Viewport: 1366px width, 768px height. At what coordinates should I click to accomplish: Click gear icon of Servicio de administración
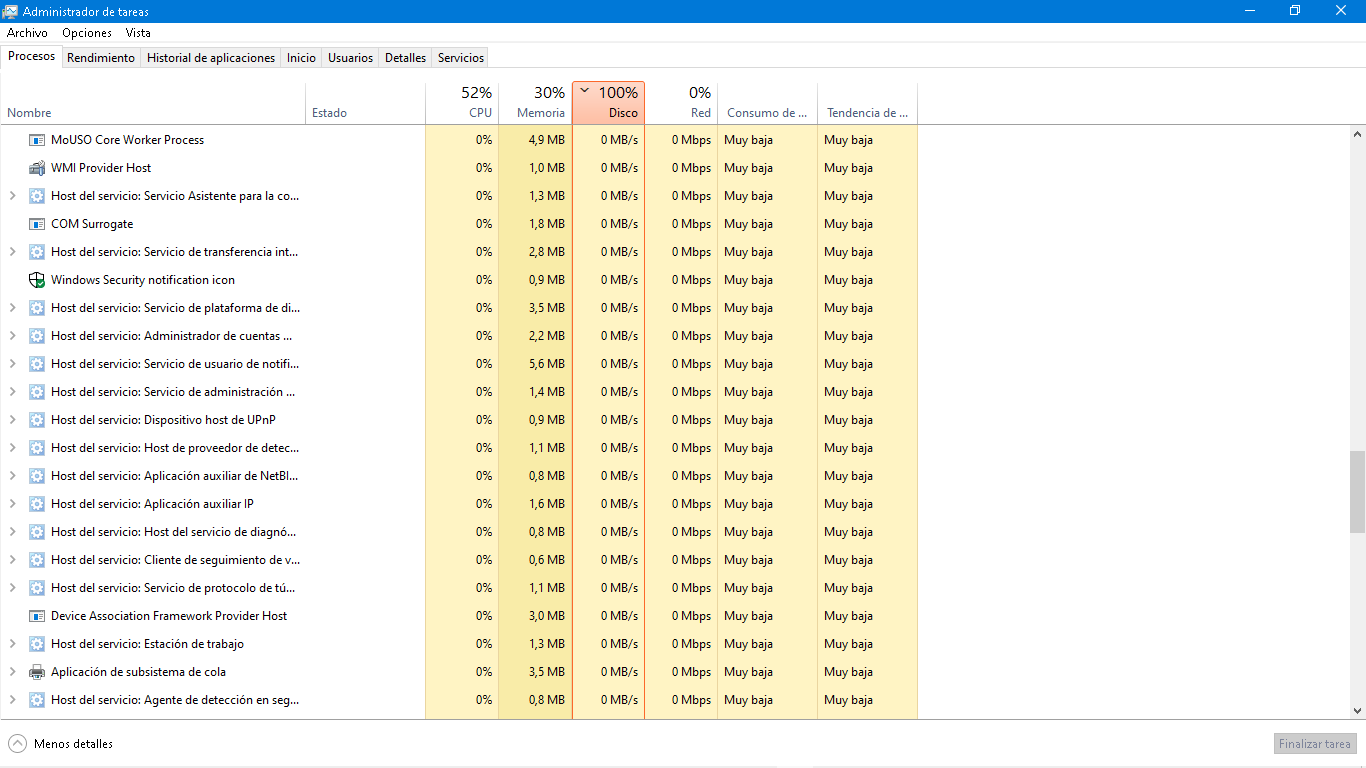point(37,392)
